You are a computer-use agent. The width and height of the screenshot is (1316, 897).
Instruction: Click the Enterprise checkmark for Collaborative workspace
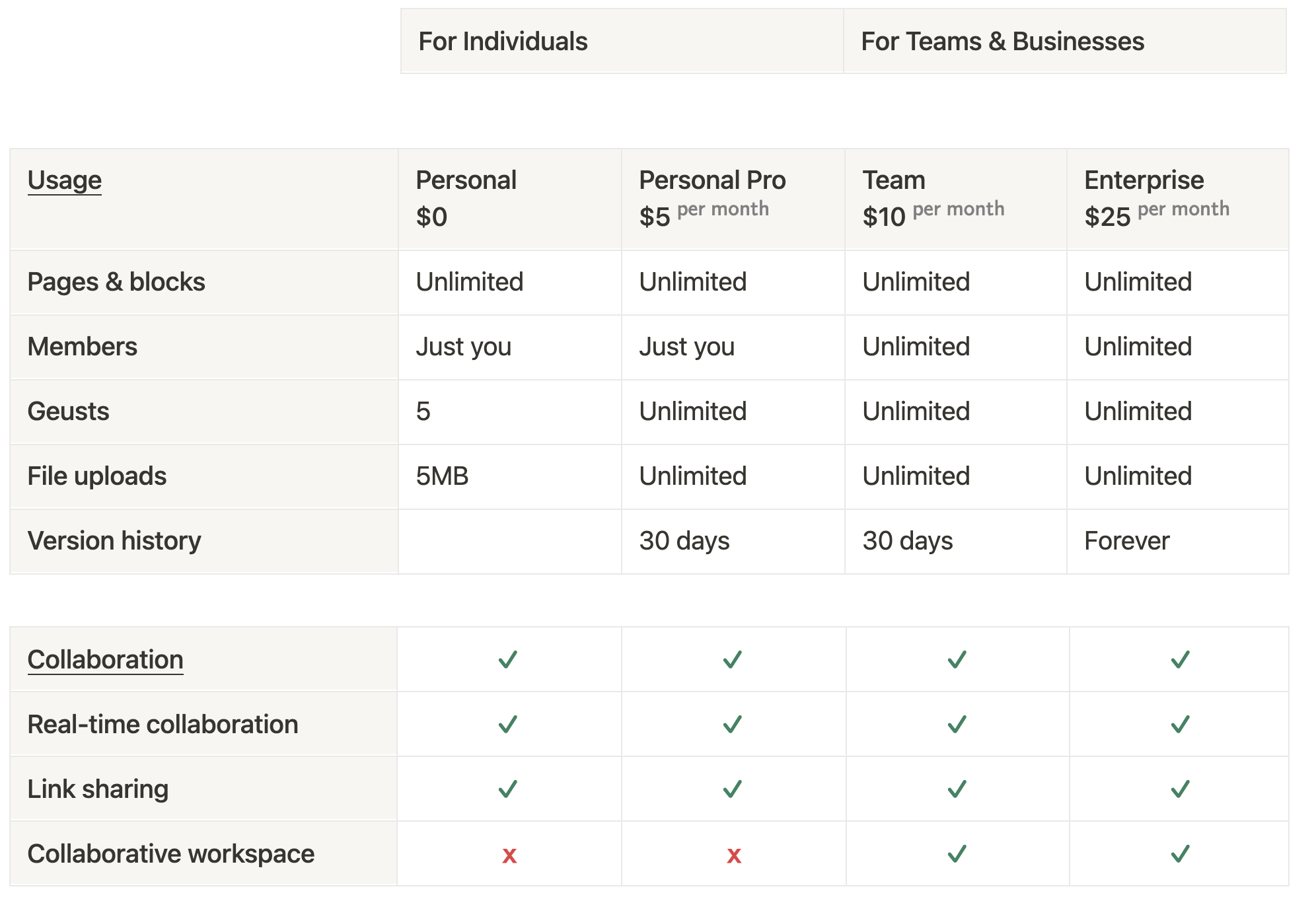[1180, 853]
